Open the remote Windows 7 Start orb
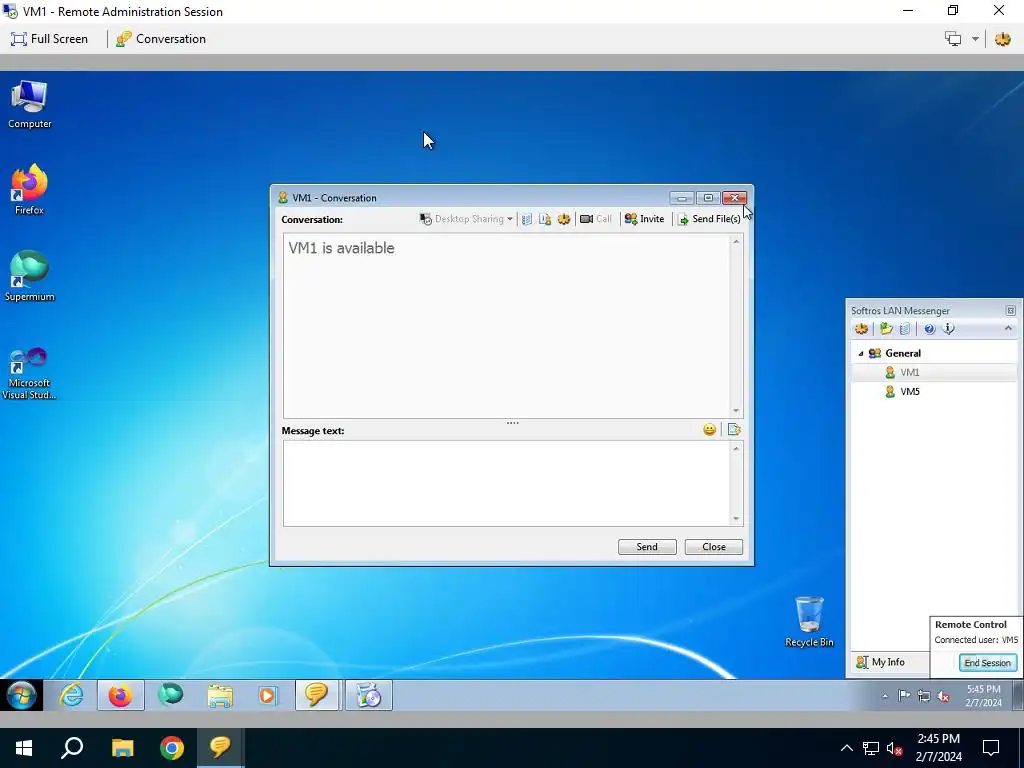The height and width of the screenshot is (768, 1024). tap(22, 695)
